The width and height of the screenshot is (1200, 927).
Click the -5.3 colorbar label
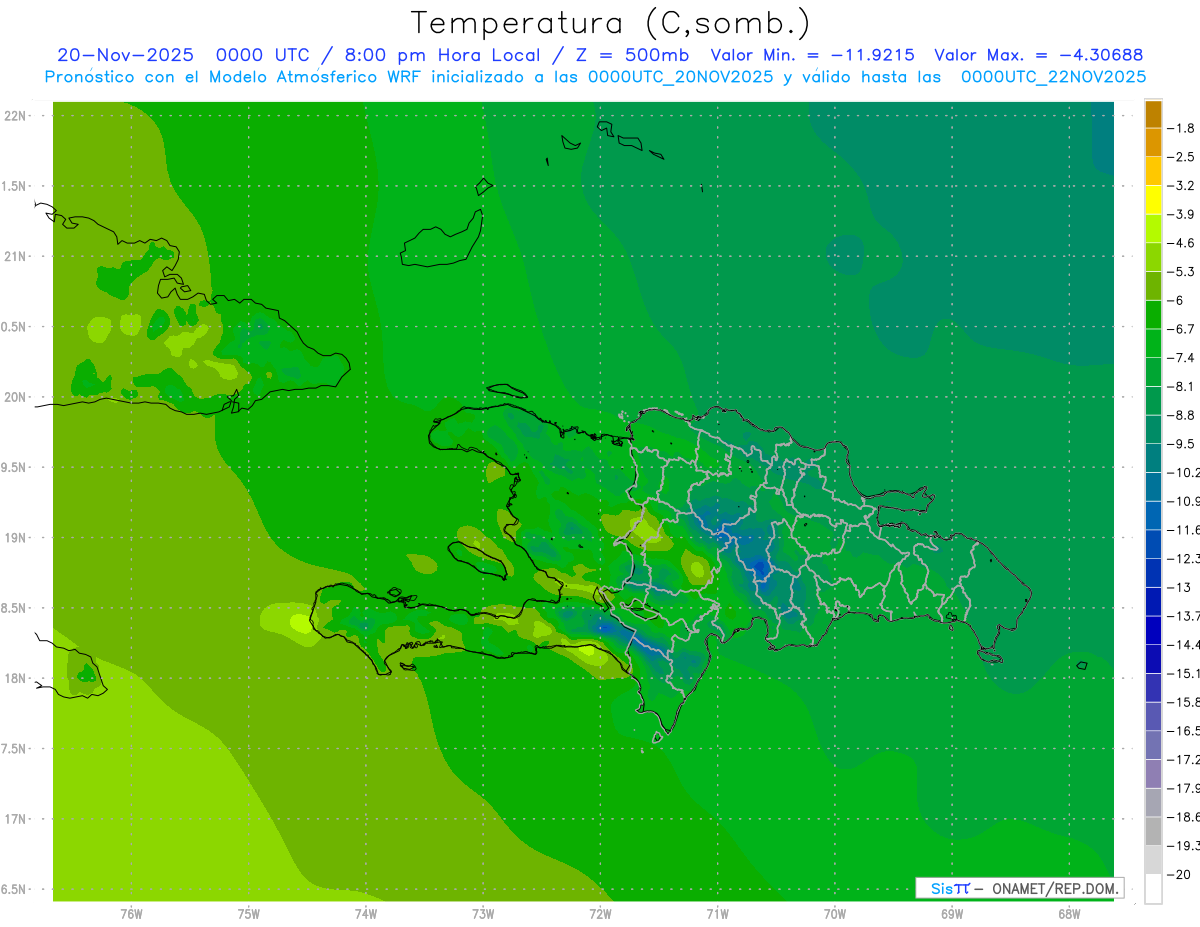(1181, 271)
